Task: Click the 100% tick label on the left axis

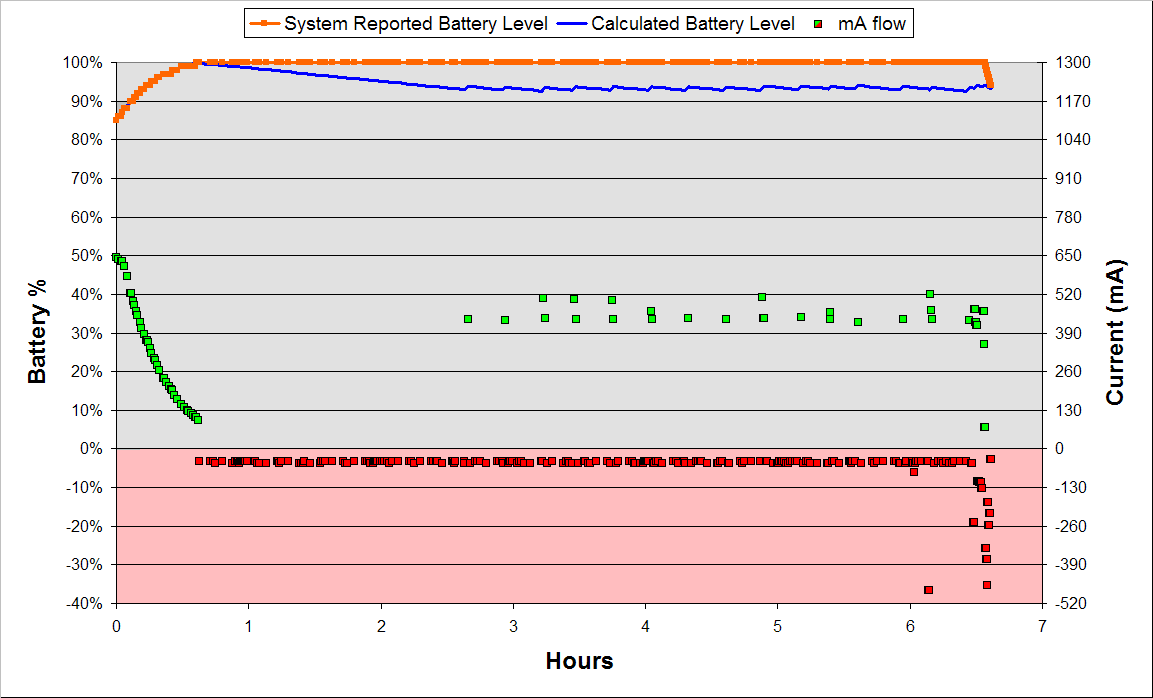Action: [x=84, y=61]
